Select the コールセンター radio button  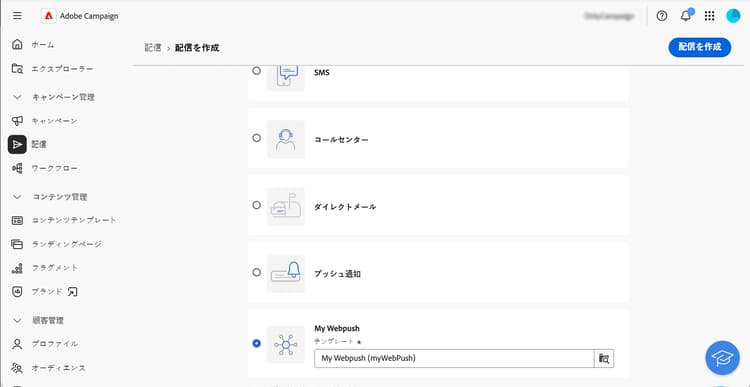[257, 138]
